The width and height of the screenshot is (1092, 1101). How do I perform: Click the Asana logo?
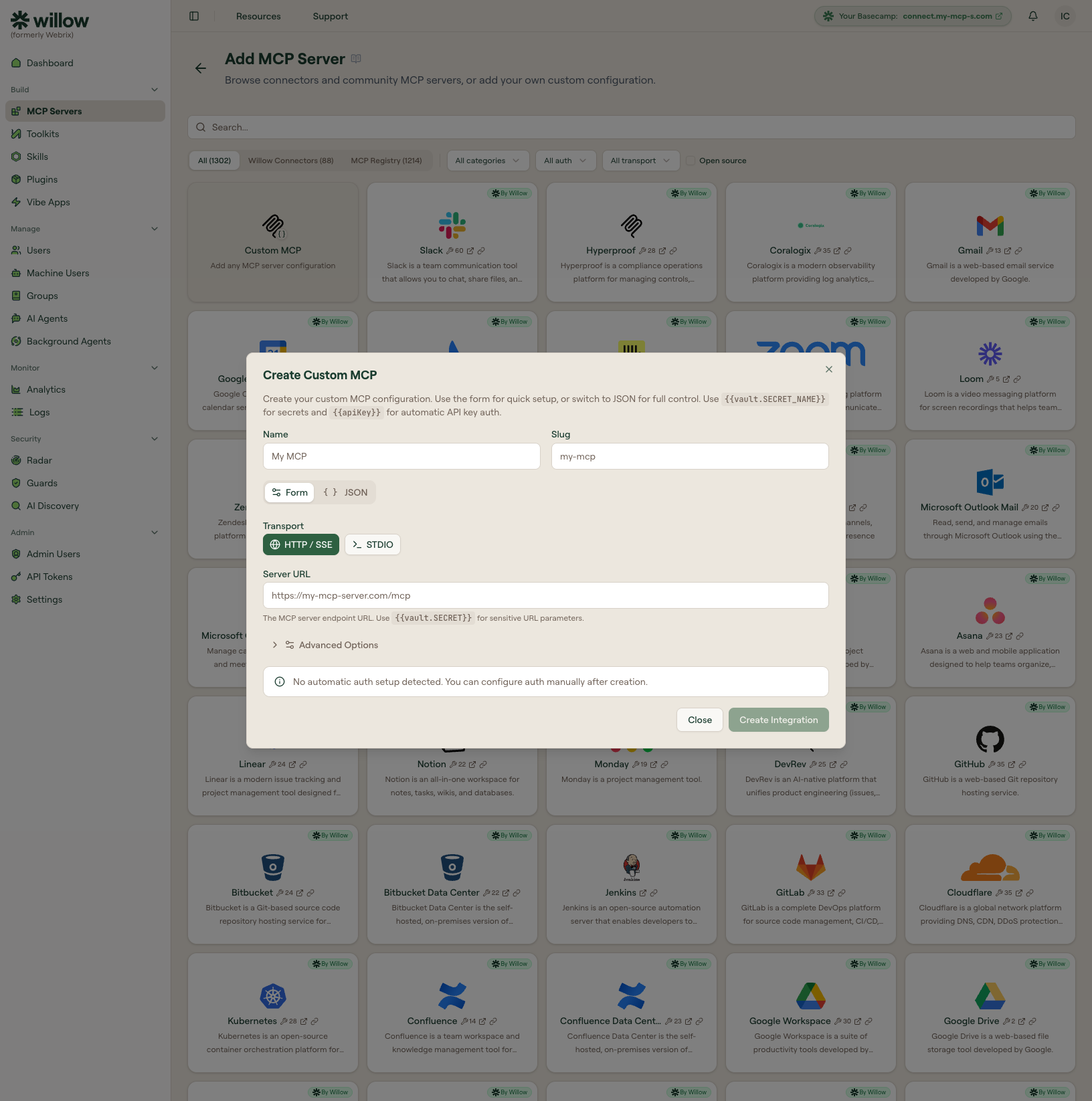click(x=990, y=611)
